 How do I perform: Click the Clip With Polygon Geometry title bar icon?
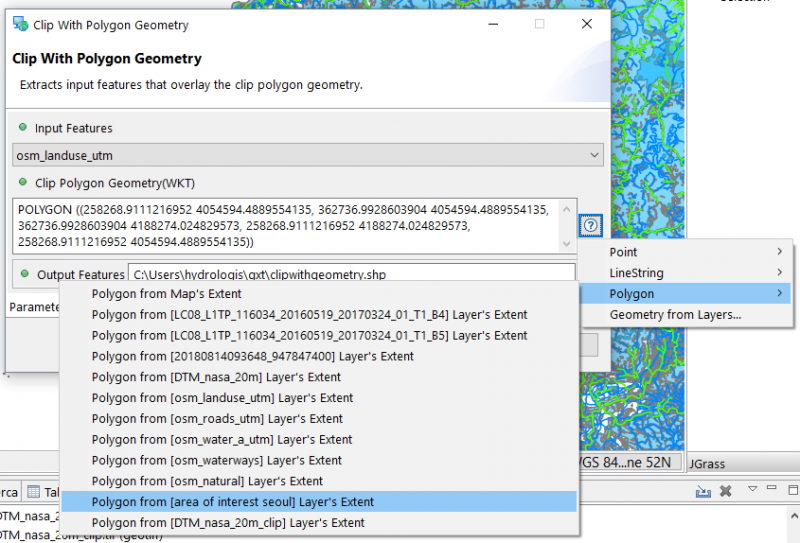pos(20,24)
